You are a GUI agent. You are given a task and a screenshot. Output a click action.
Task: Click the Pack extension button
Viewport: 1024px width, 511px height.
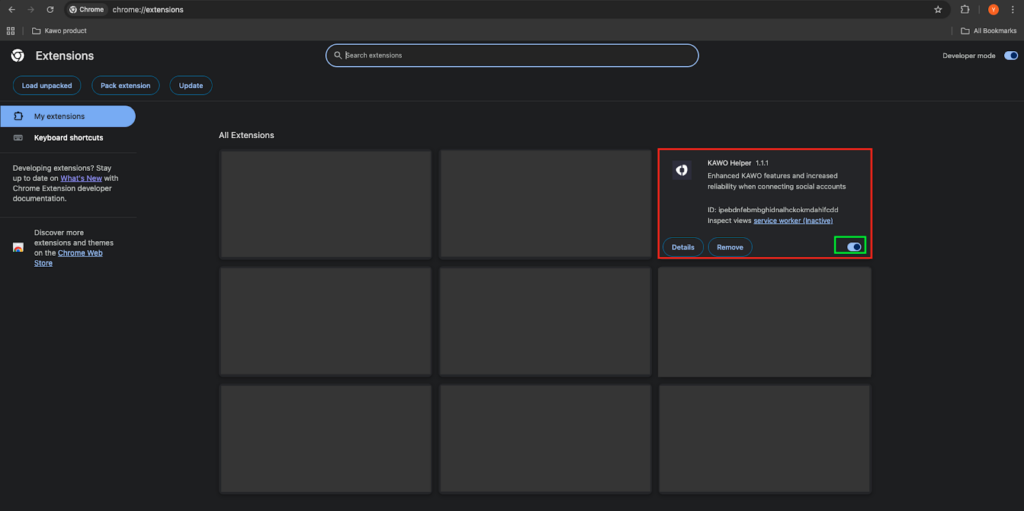click(x=125, y=86)
